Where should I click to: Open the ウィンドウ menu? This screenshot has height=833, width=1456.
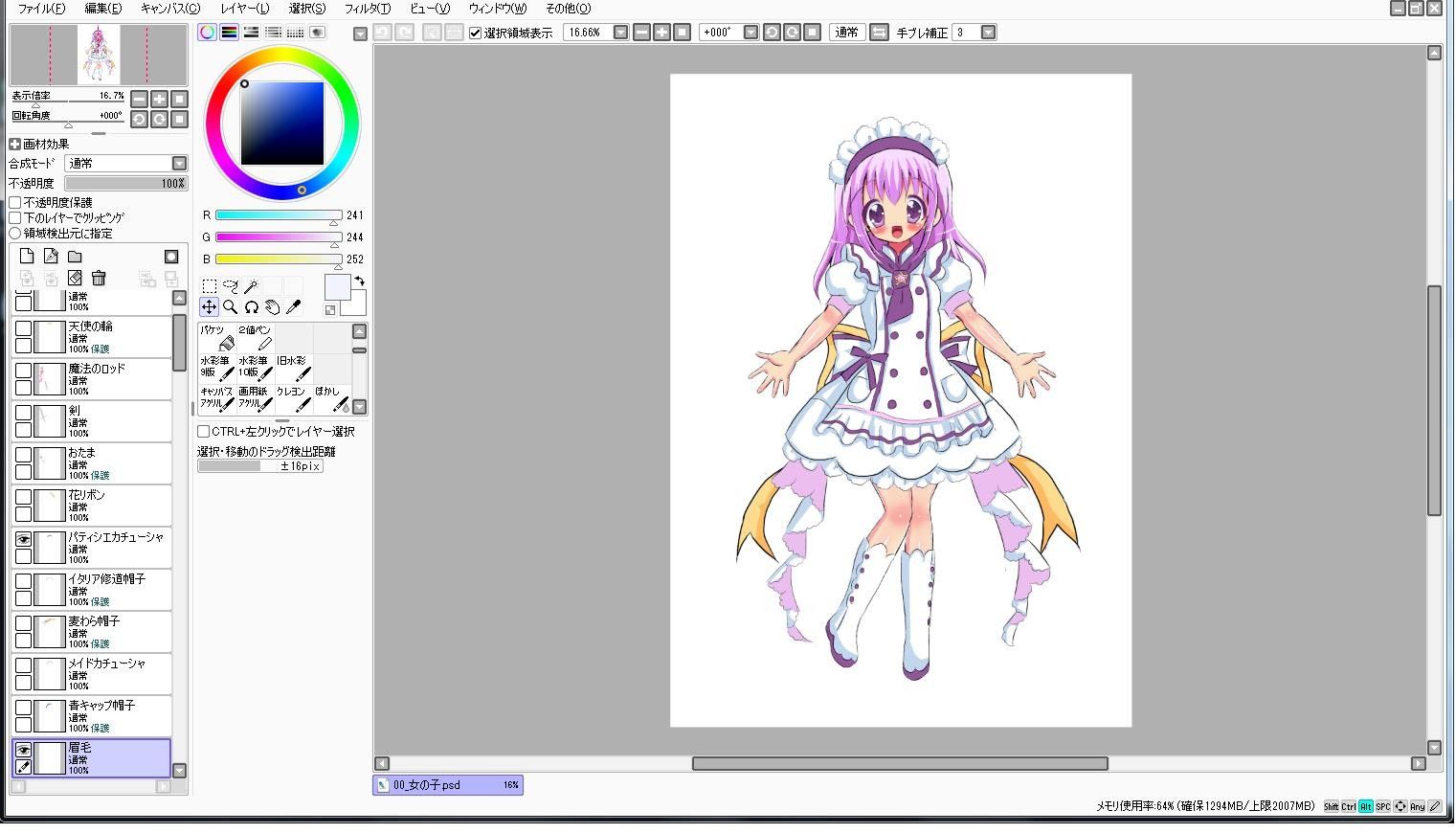498,9
